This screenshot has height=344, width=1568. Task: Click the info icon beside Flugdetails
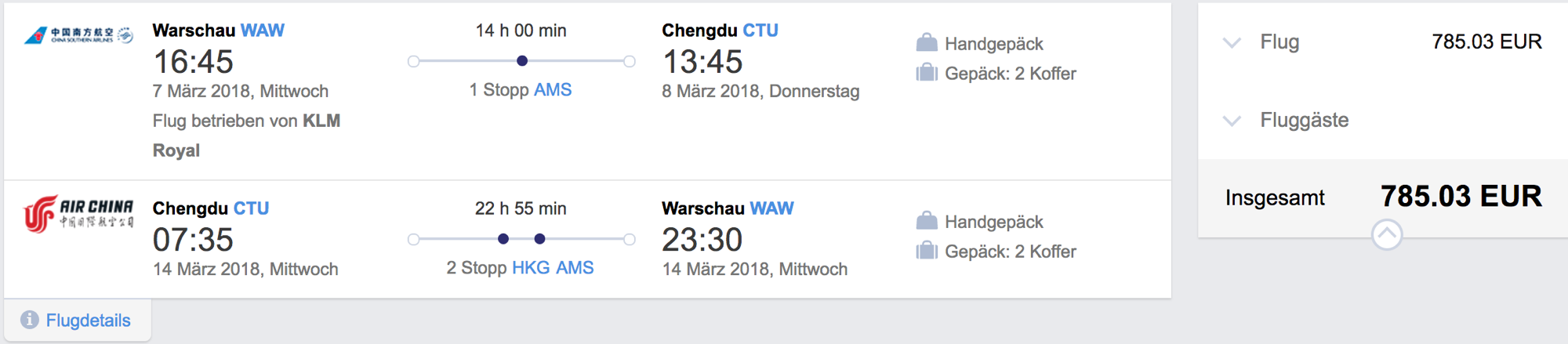point(30,320)
